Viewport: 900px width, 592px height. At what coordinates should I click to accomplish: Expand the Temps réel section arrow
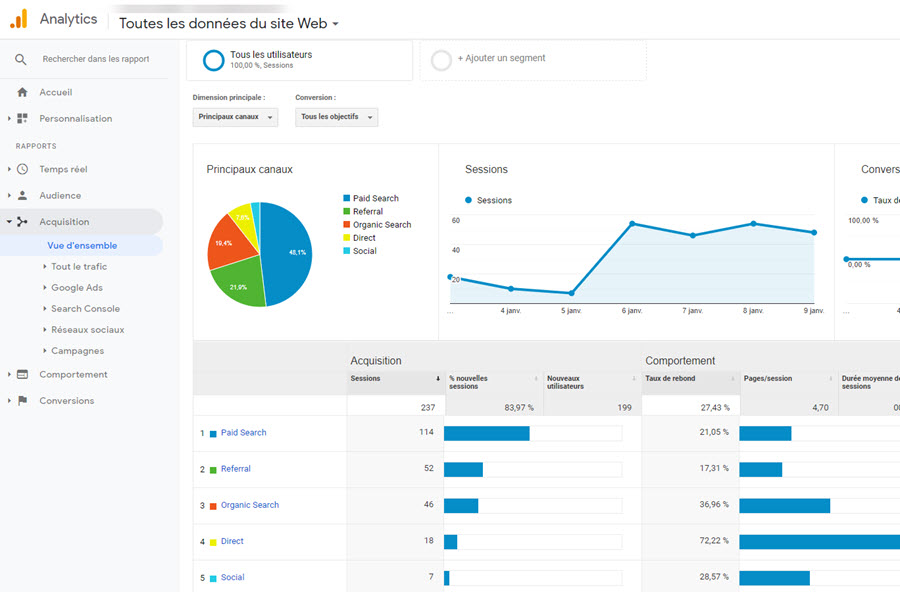(x=9, y=169)
